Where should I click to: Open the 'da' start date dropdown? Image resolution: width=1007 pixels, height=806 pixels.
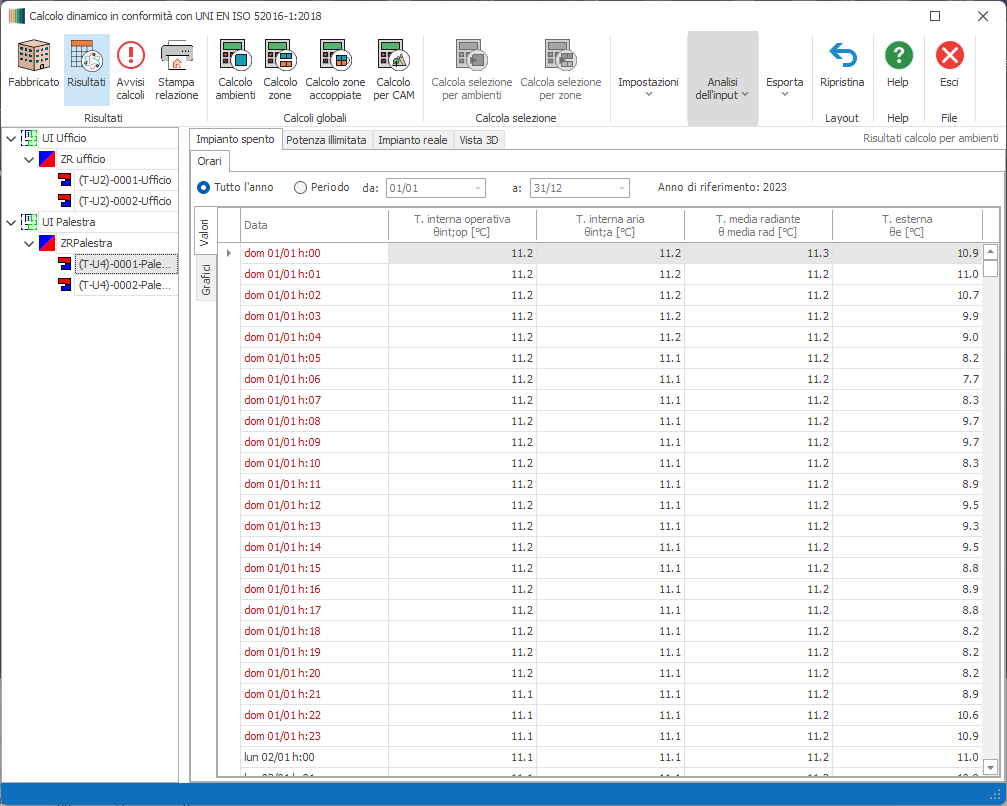[x=478, y=188]
